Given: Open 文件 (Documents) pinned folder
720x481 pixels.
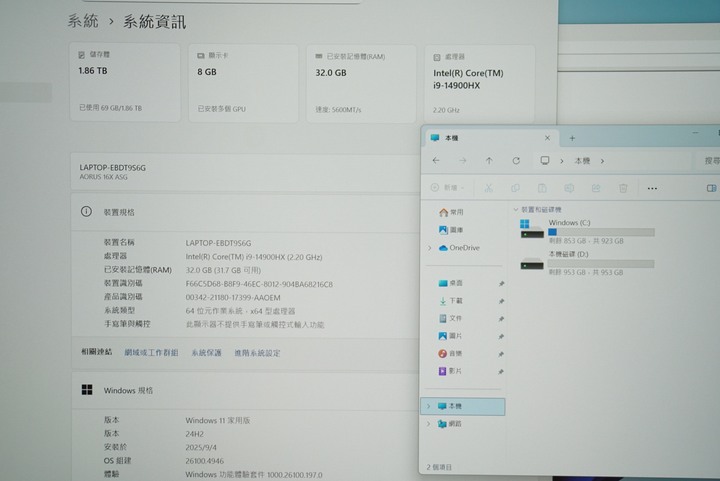Looking at the screenshot, I should point(450,318).
